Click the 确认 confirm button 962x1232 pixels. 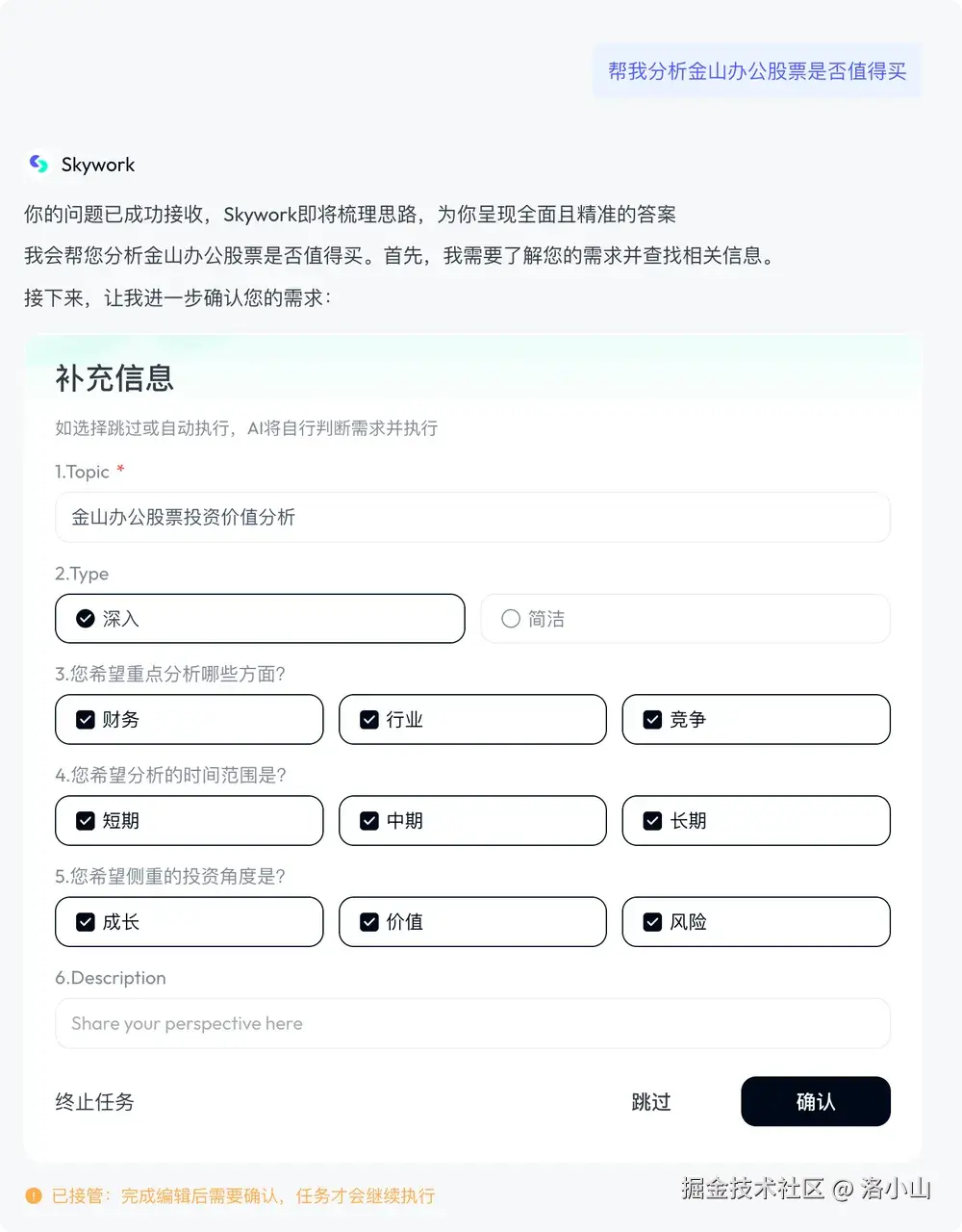coord(816,1101)
